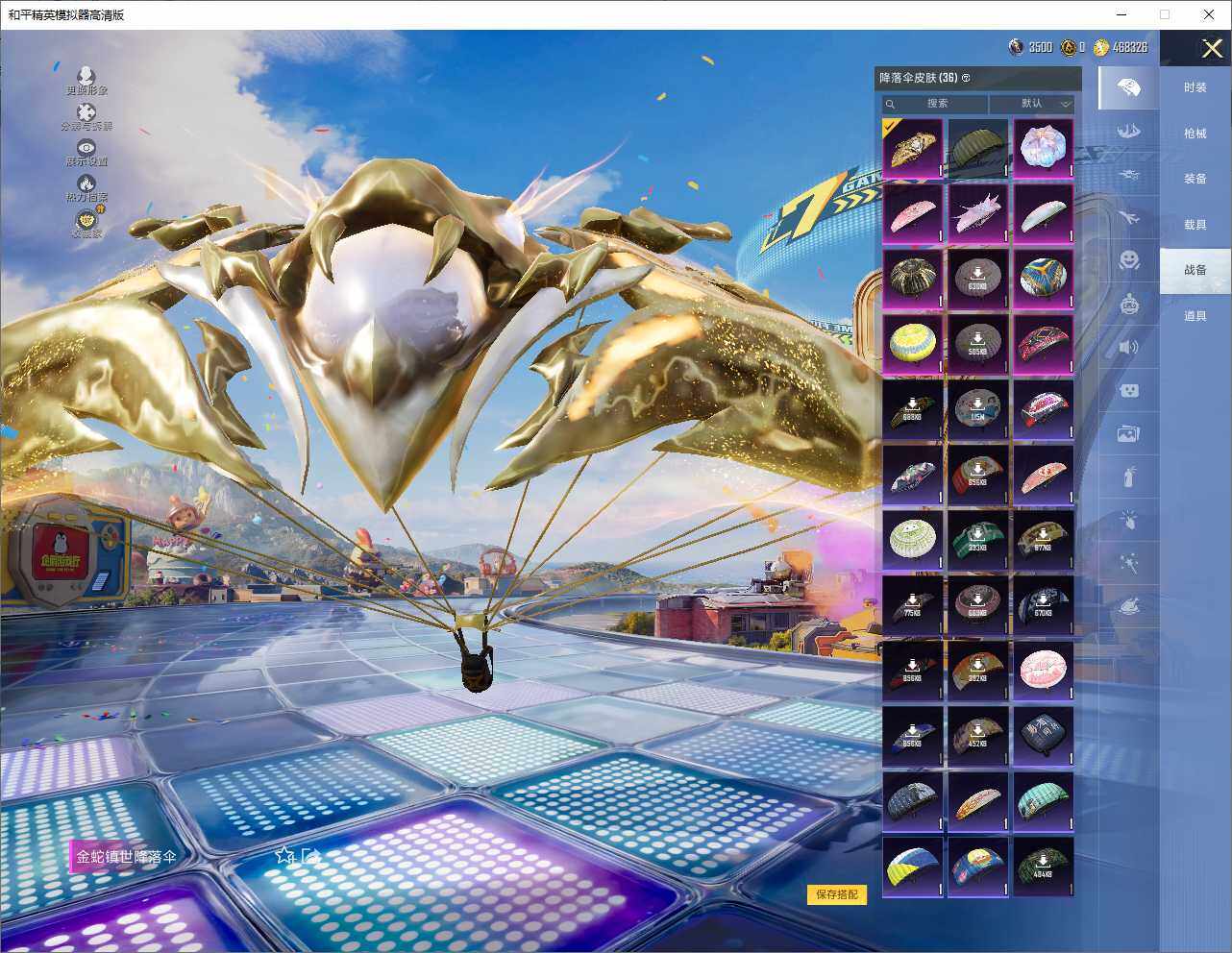
Task: Download the 484KB parachute skin
Action: coord(1043,867)
